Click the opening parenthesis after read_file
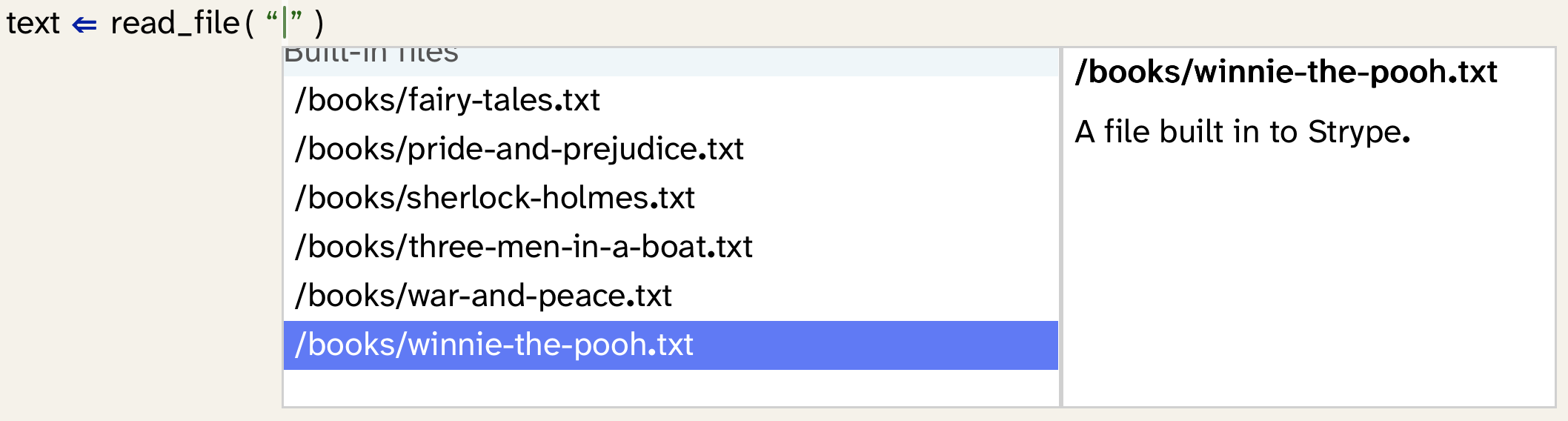This screenshot has width=1568, height=421. (250, 23)
